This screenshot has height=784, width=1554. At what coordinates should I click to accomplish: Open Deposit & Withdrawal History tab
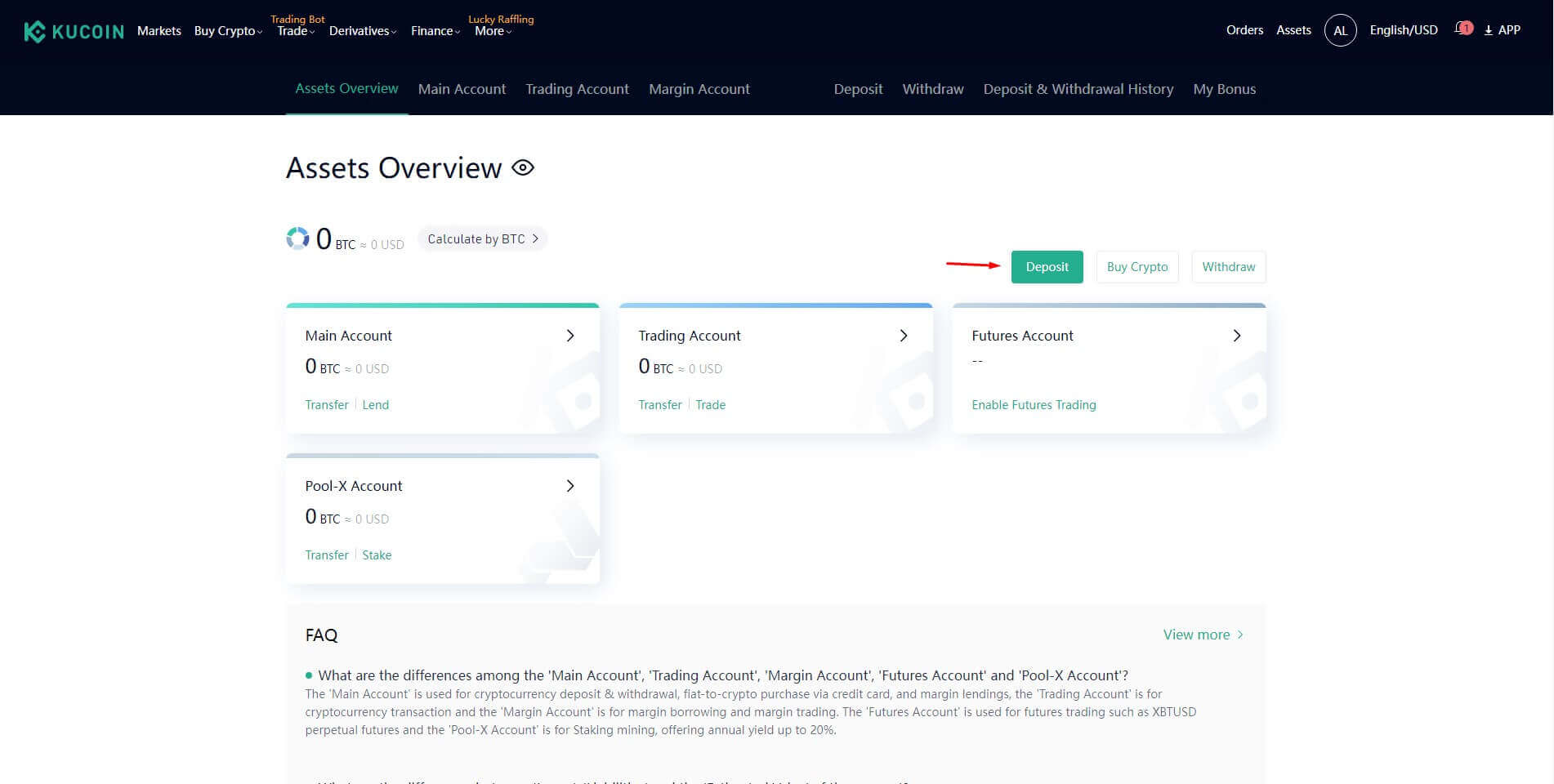pos(1078,89)
